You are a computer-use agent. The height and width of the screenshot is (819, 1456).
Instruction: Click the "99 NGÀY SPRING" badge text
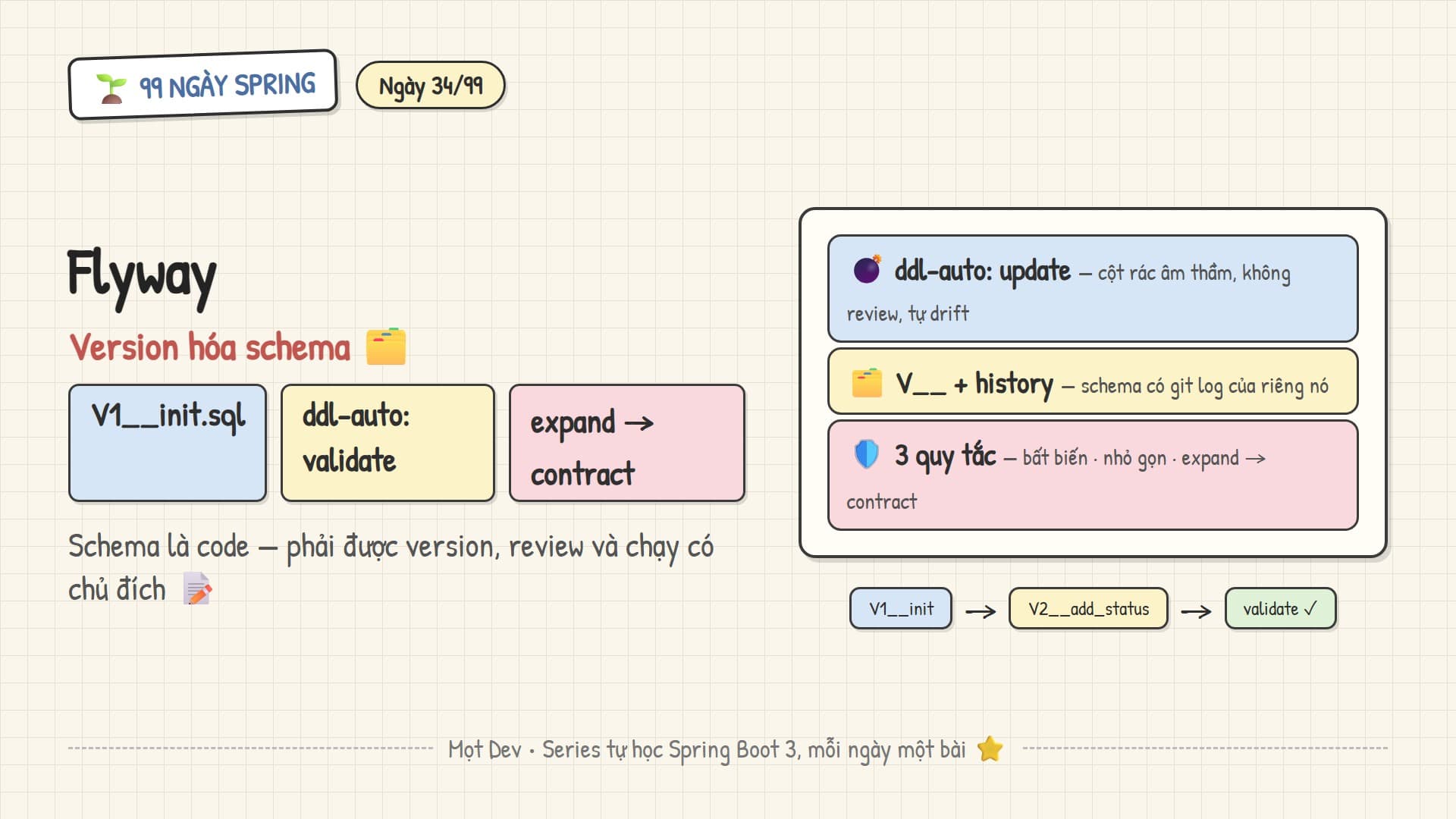pos(227,86)
